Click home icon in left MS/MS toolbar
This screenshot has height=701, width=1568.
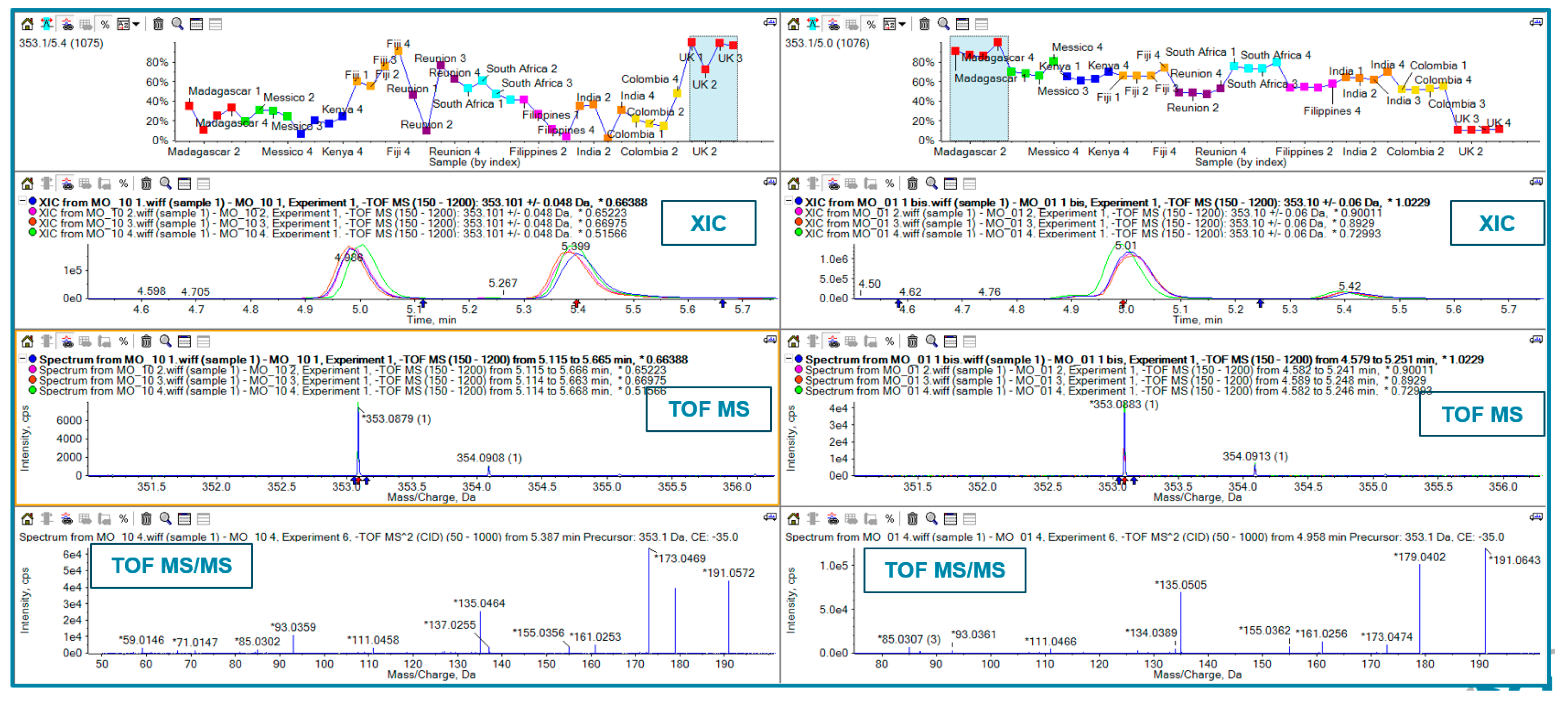pyautogui.click(x=27, y=519)
